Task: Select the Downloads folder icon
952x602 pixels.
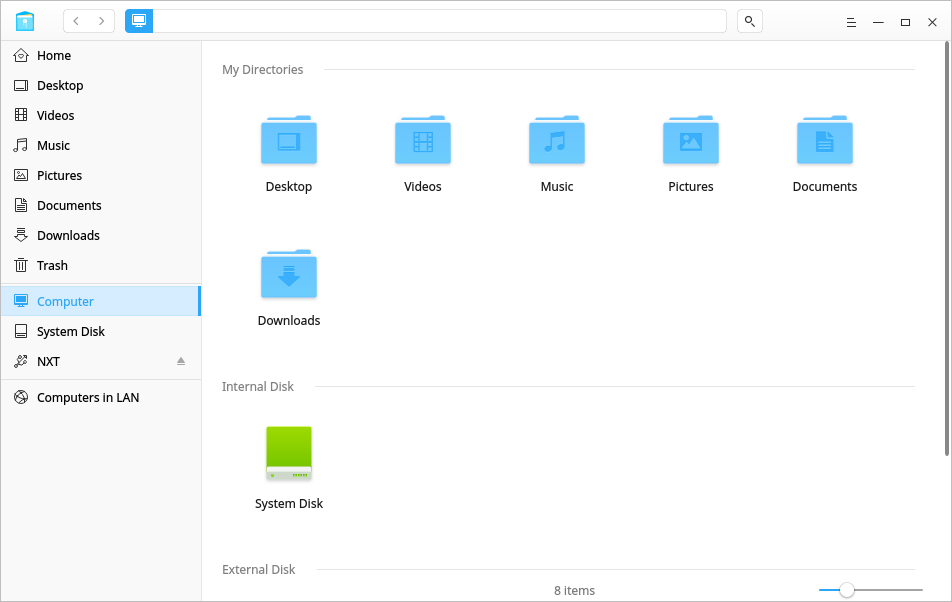Action: point(289,274)
